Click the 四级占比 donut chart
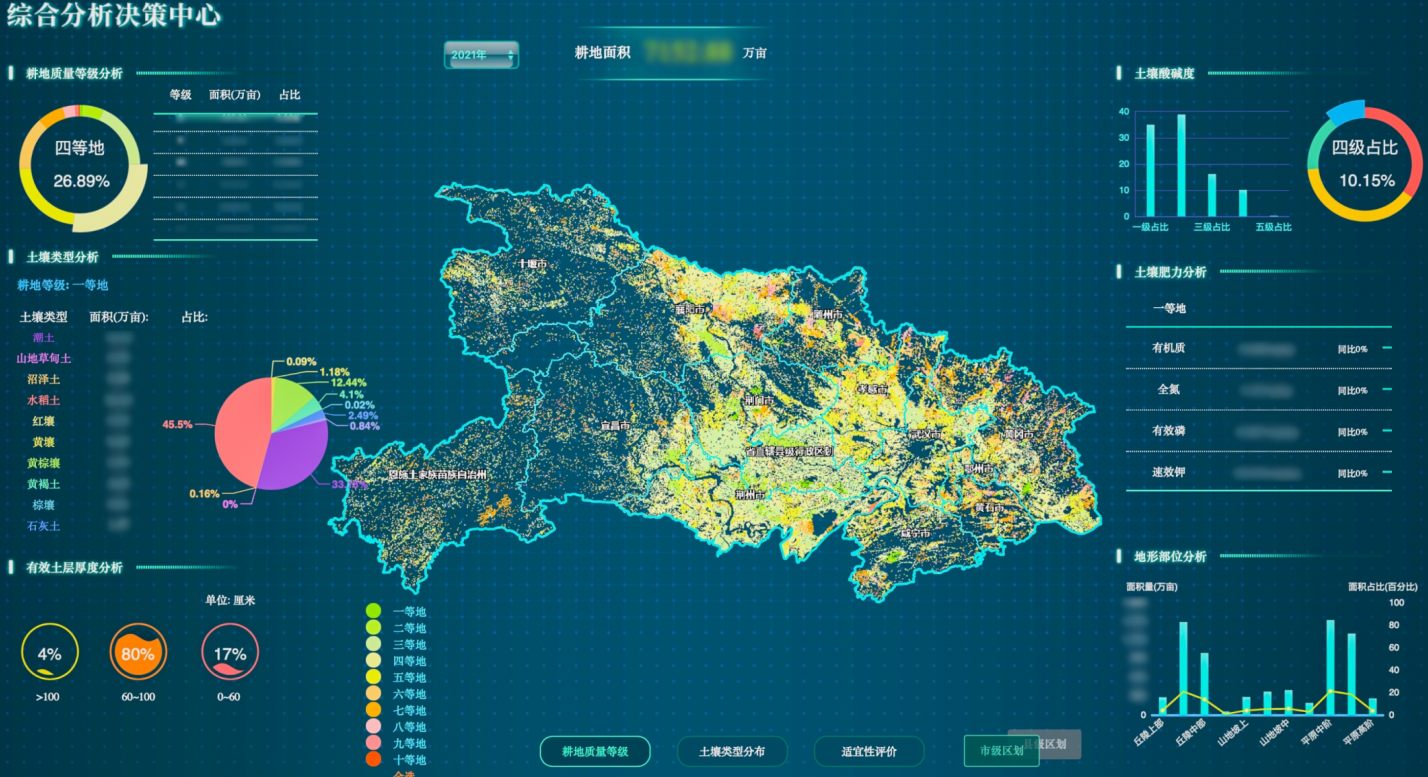The width and height of the screenshot is (1428, 777). pos(1366,164)
